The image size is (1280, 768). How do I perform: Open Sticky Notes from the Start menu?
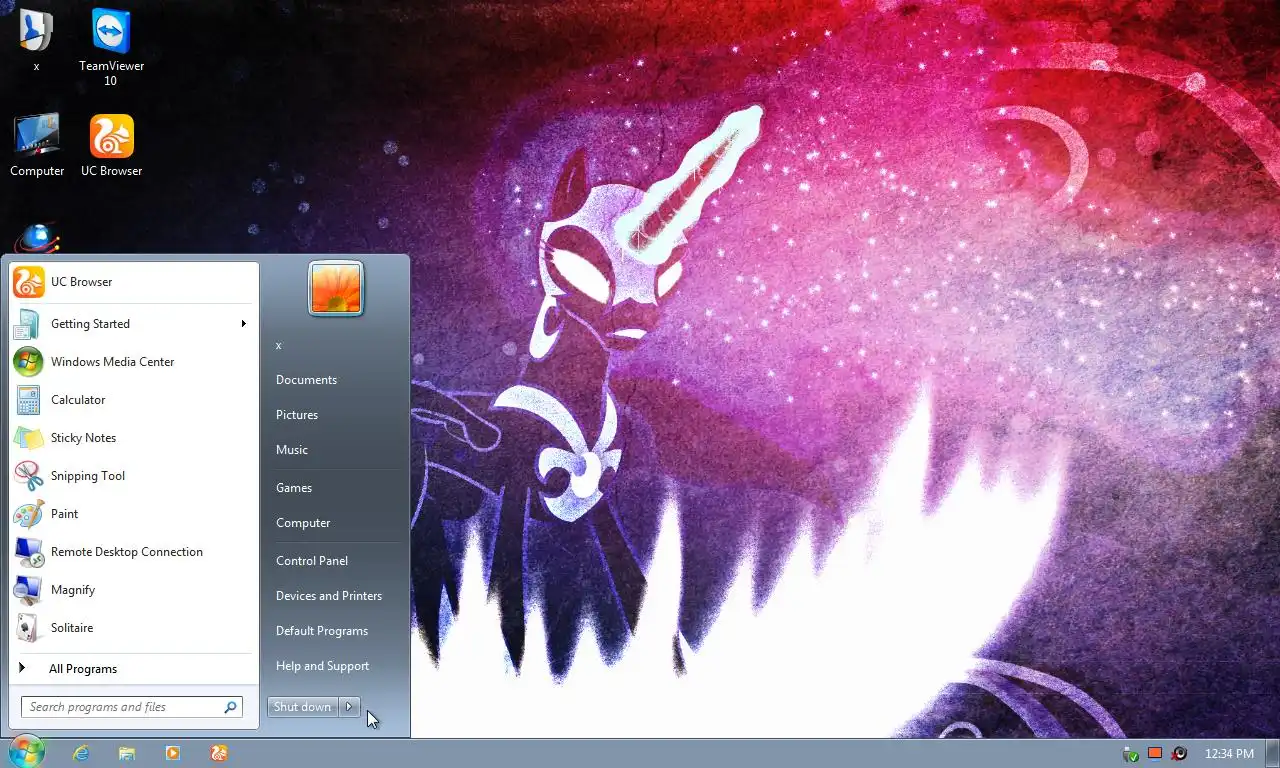tap(133, 438)
